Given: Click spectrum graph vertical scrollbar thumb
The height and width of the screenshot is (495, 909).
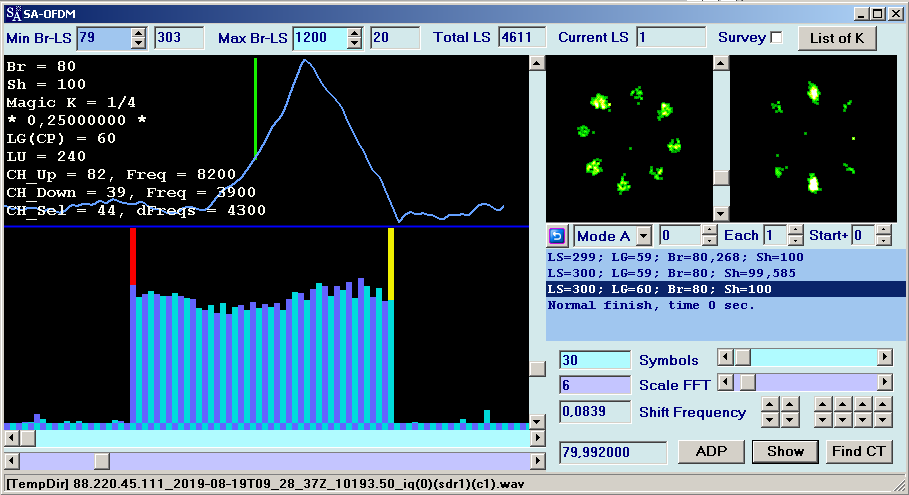Looking at the screenshot, I should tap(537, 369).
